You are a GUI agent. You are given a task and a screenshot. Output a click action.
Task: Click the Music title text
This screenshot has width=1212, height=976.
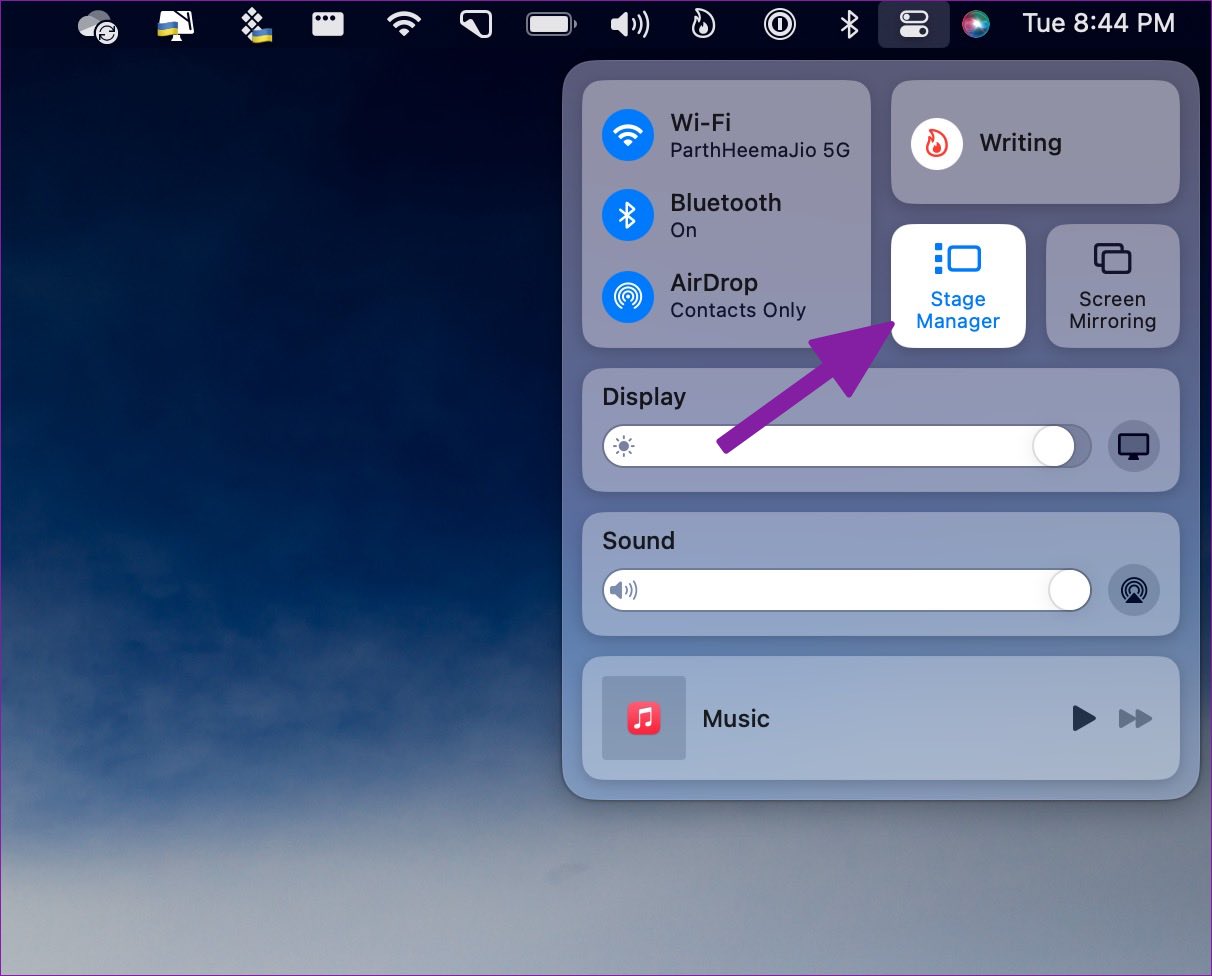(736, 718)
